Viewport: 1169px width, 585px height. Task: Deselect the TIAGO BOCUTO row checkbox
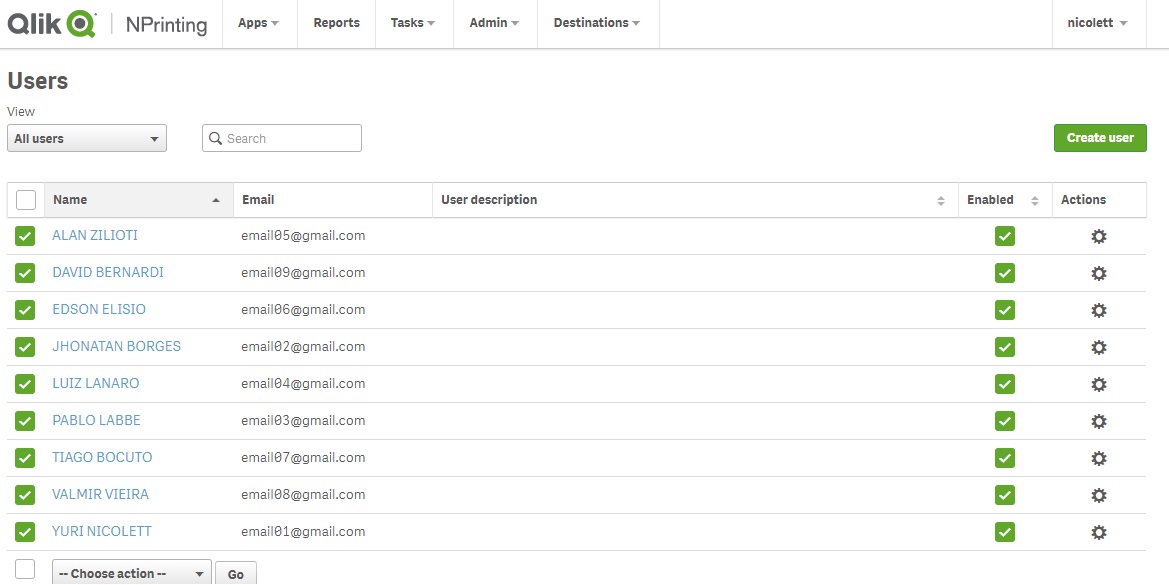tap(26, 458)
